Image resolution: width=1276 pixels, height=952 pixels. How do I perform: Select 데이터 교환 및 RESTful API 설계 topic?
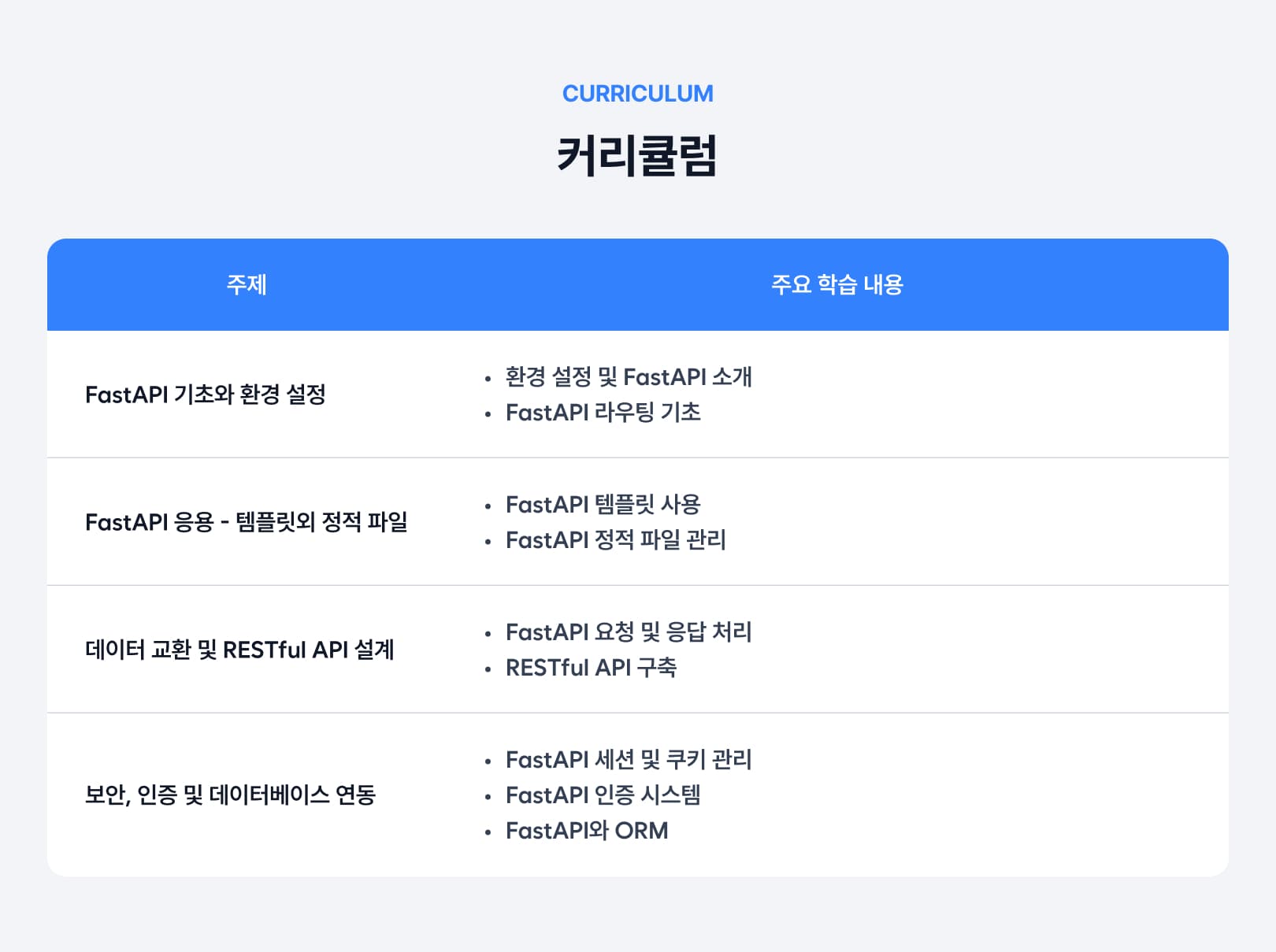pos(239,650)
